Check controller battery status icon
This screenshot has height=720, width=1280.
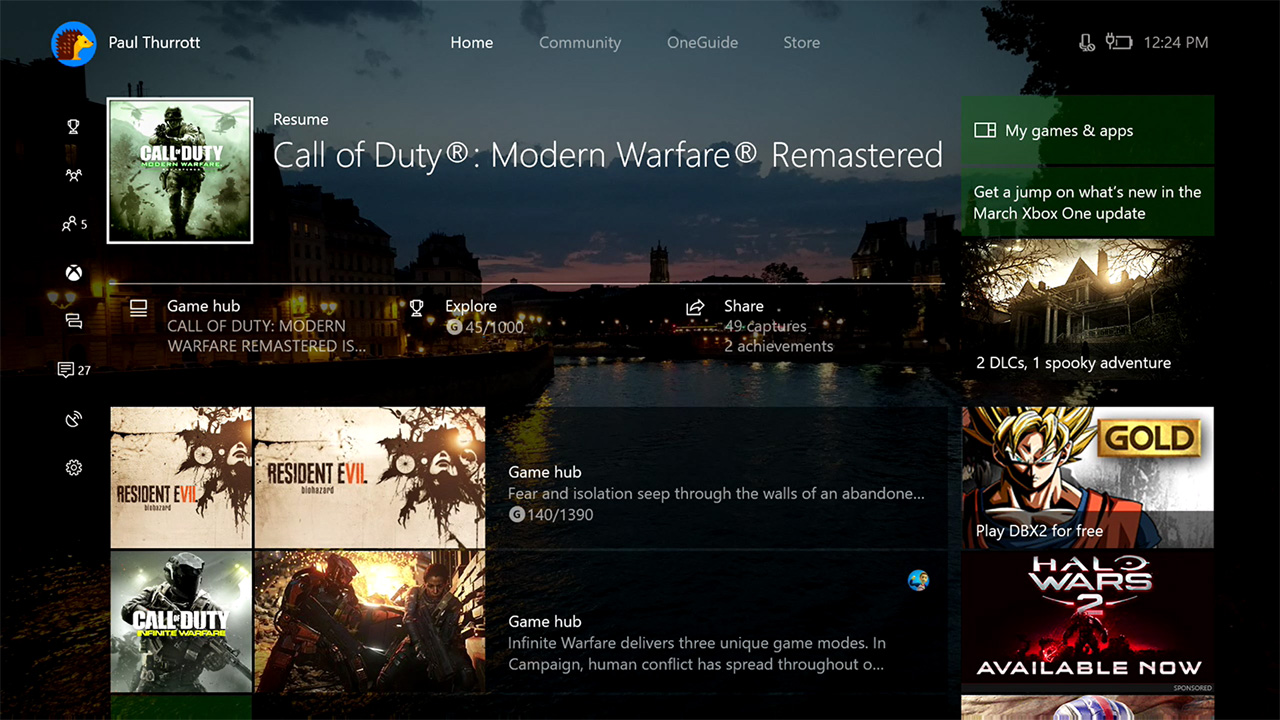(1119, 42)
